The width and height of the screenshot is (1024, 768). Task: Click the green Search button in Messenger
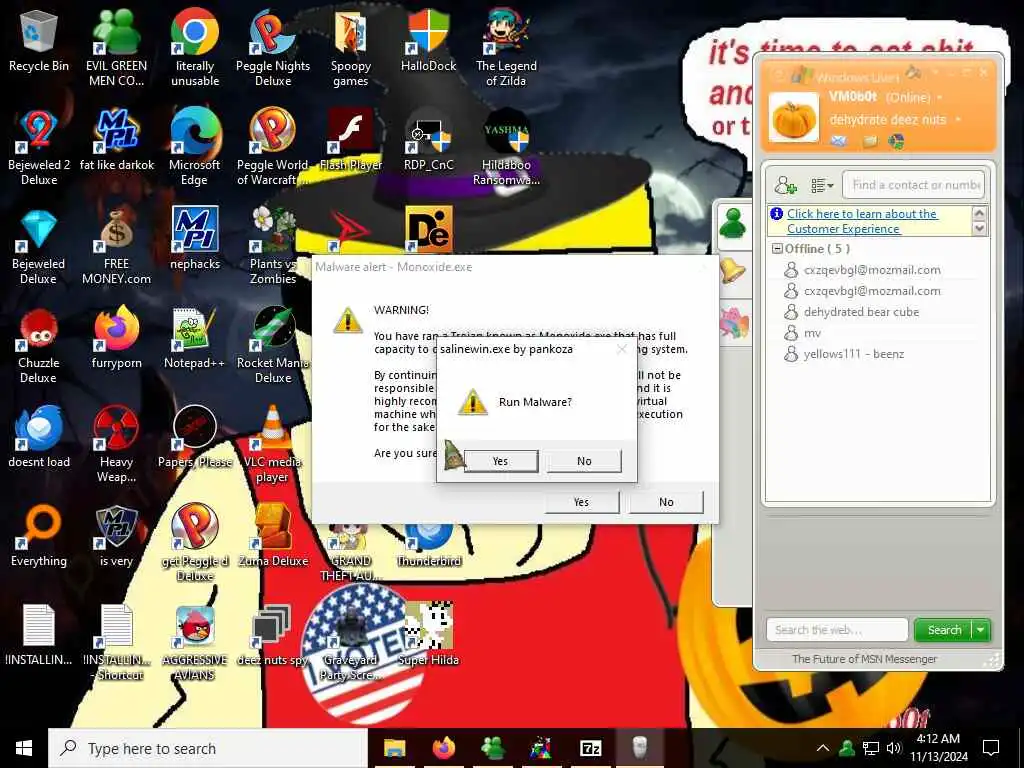tap(944, 630)
